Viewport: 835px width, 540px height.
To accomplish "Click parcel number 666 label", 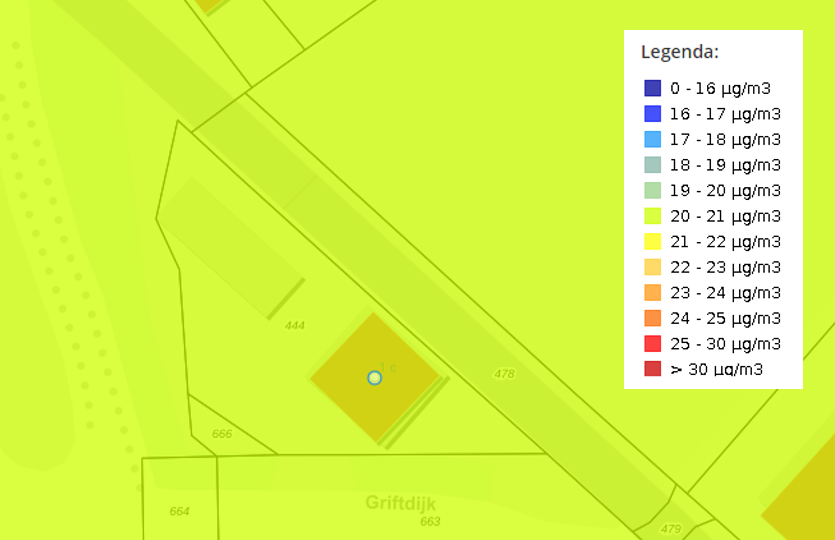I will pyautogui.click(x=222, y=434).
